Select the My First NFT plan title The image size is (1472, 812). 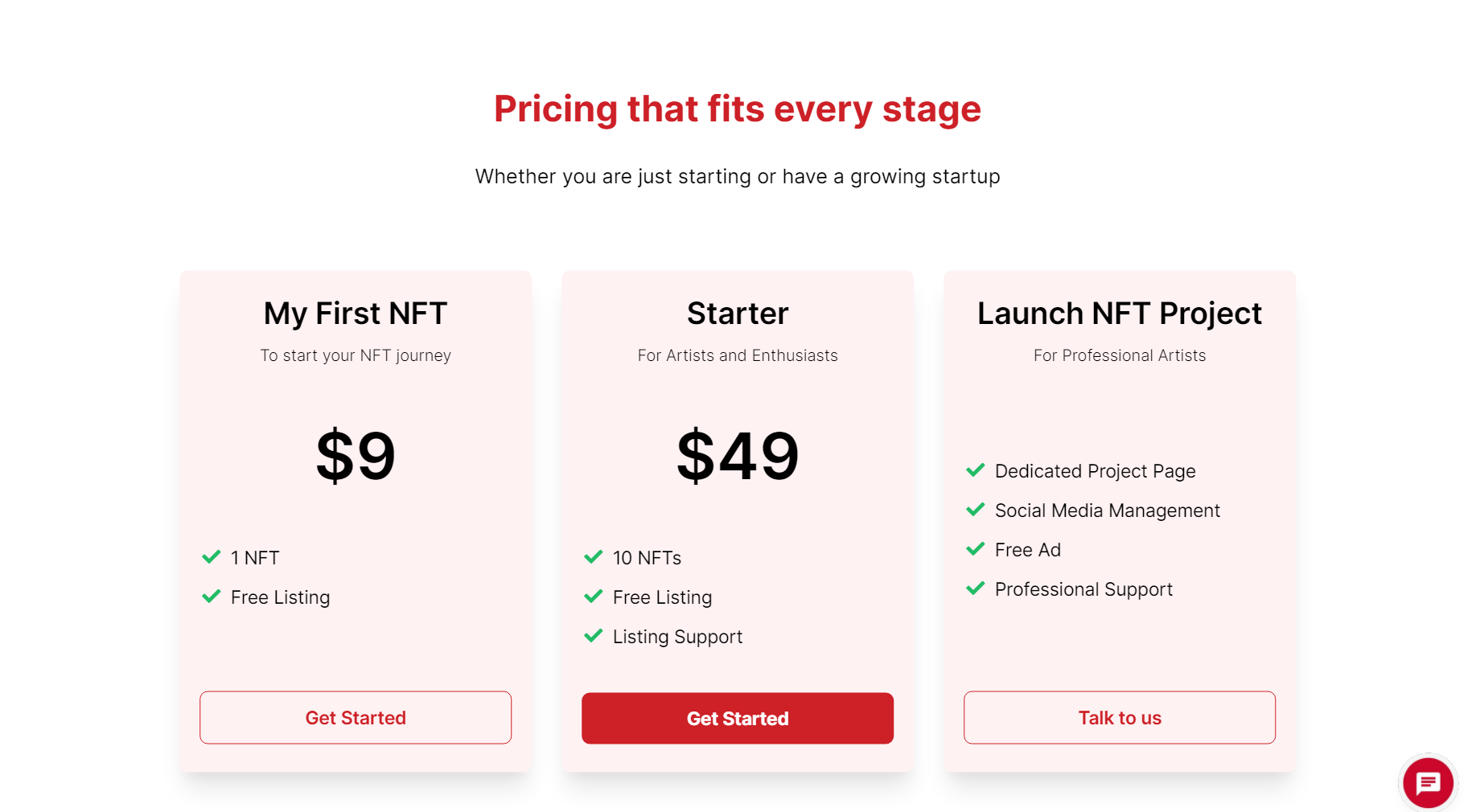[x=356, y=314]
